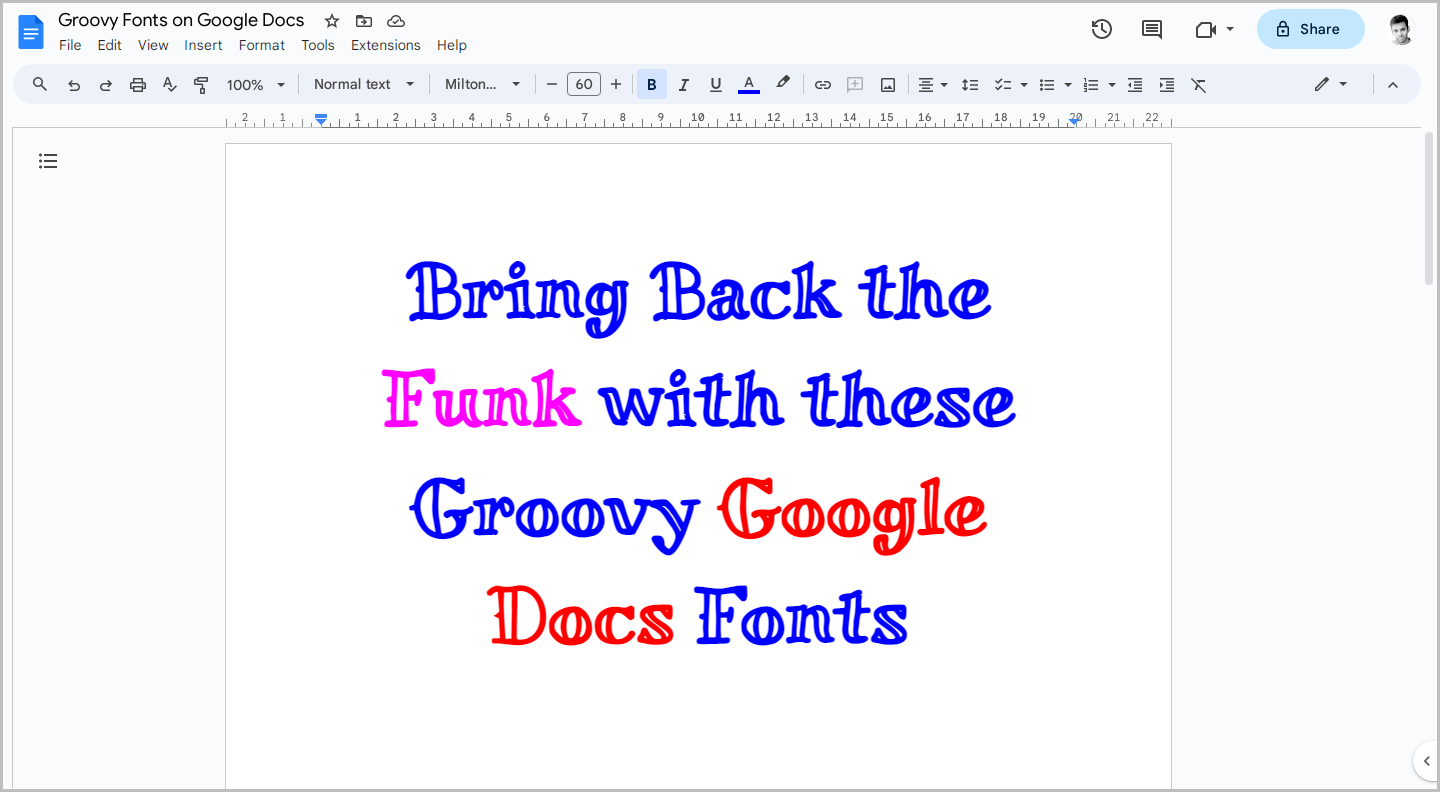Toggle bold formatting
Screen dimensions: 1440x792
click(x=651, y=84)
